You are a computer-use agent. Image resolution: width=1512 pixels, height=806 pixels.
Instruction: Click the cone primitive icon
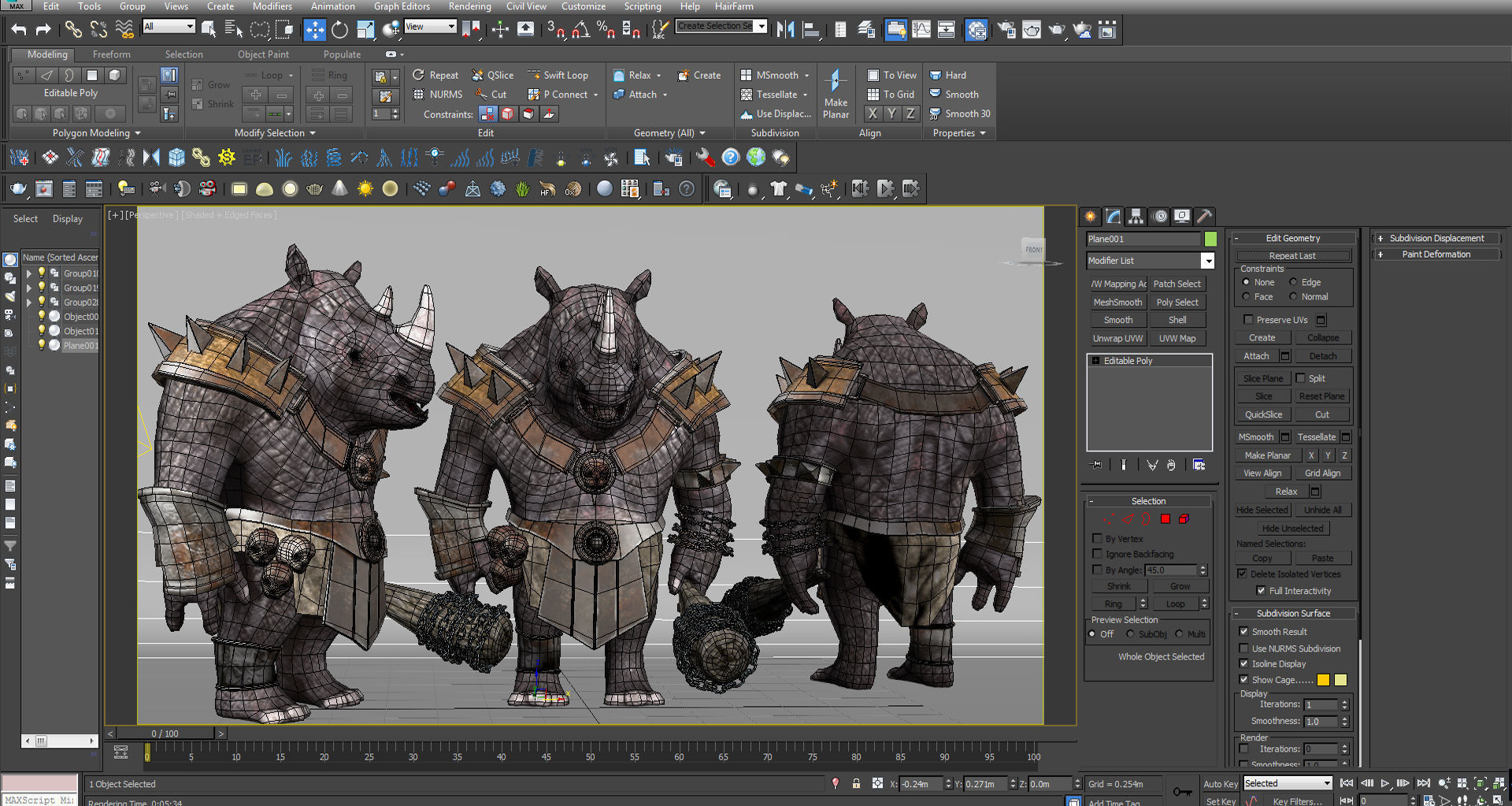tap(339, 188)
